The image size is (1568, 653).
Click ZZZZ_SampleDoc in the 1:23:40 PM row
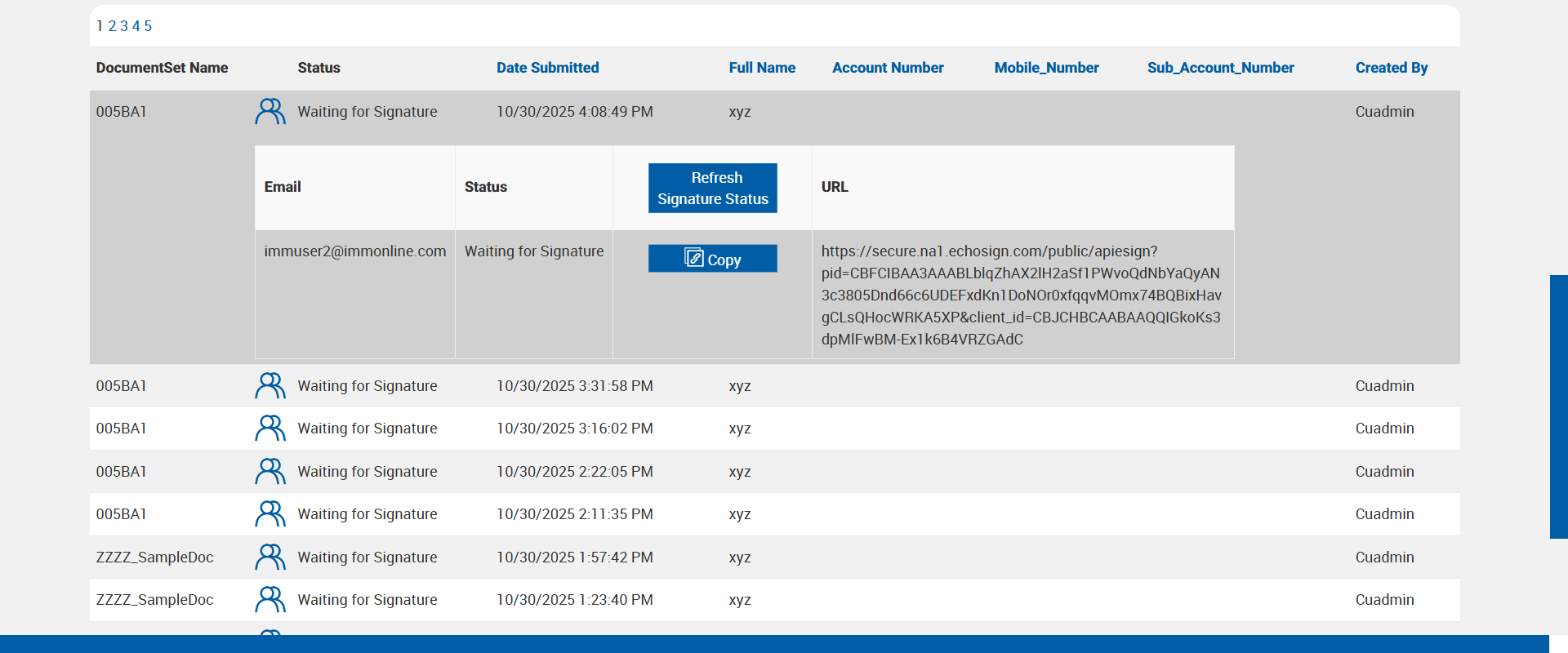[154, 600]
